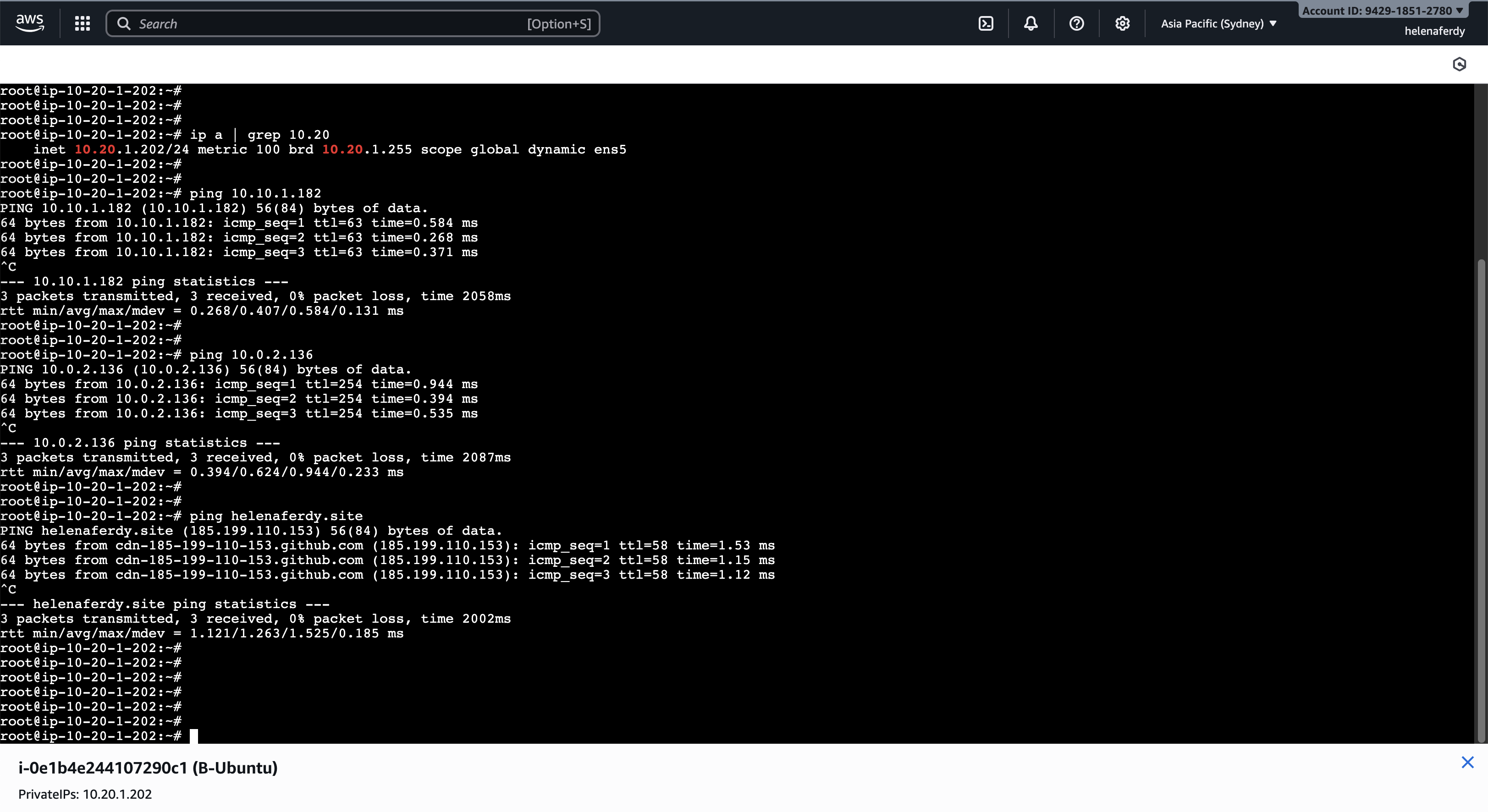Viewport: 1488px width, 812px height.
Task: Click the terminal cursor at last prompt
Action: [x=194, y=736]
